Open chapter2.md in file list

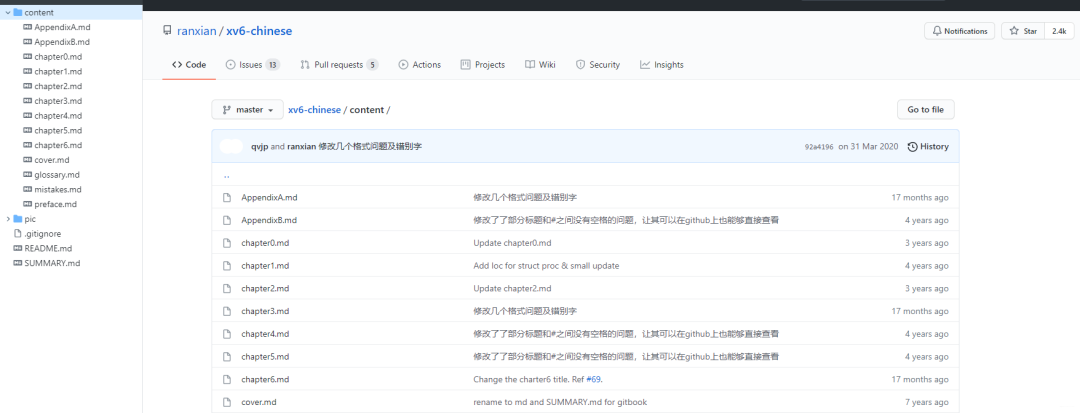coord(265,288)
